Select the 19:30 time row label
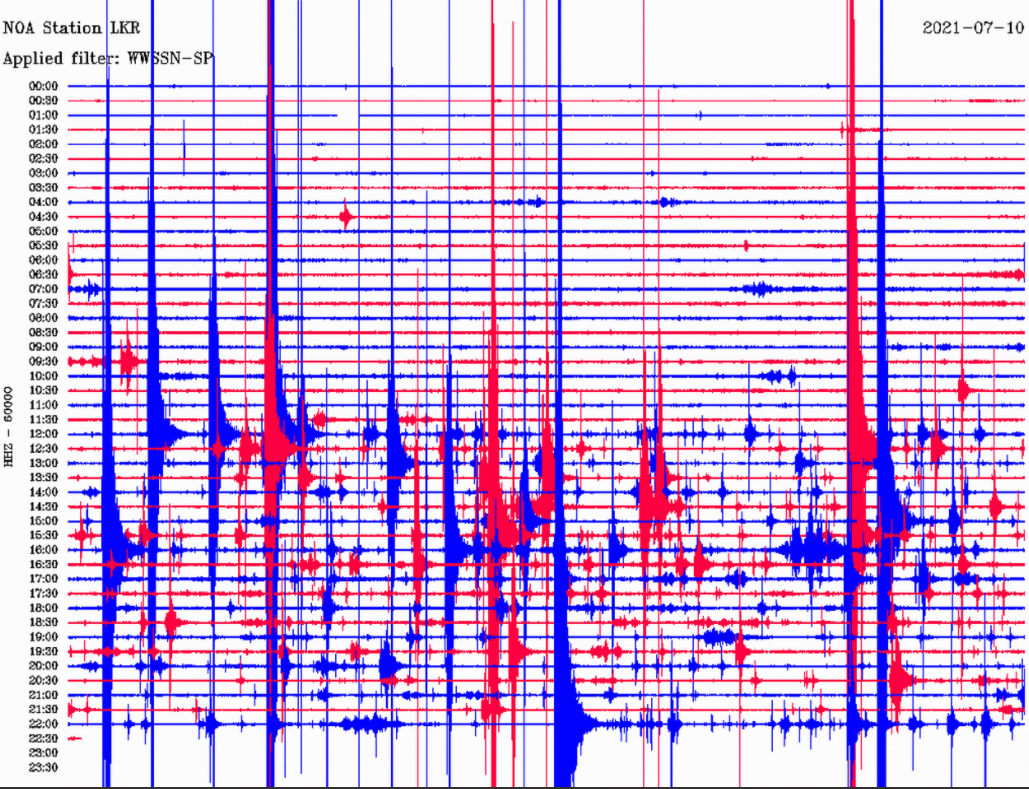Screen dimensions: 1029x789 point(42,651)
